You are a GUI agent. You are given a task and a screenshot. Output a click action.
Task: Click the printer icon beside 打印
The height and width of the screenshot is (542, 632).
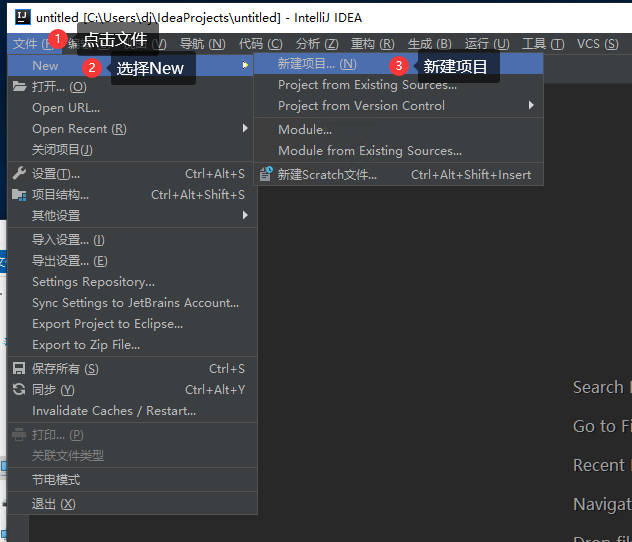pyautogui.click(x=19, y=434)
